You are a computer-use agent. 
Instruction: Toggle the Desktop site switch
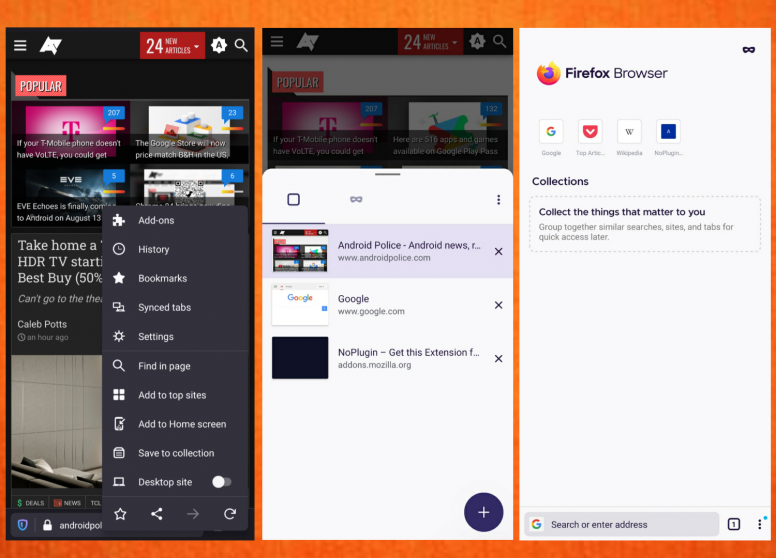(221, 482)
